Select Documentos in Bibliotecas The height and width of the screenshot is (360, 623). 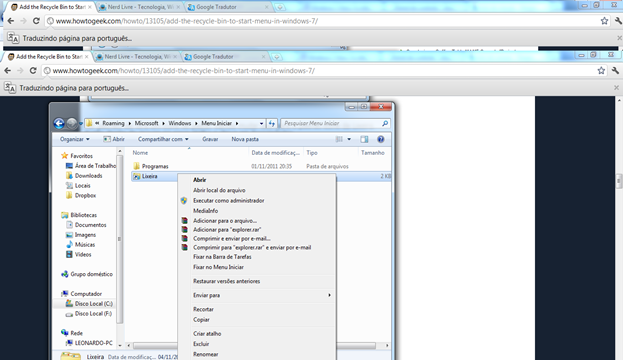coord(91,225)
